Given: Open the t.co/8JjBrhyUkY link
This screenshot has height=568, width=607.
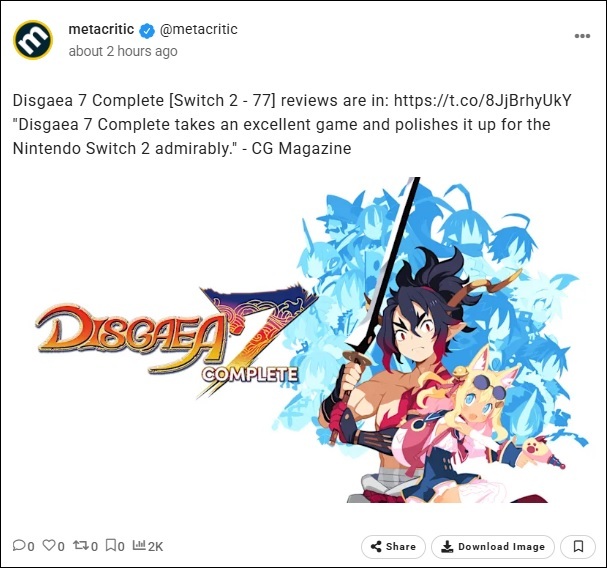Looking at the screenshot, I should tap(482, 100).
